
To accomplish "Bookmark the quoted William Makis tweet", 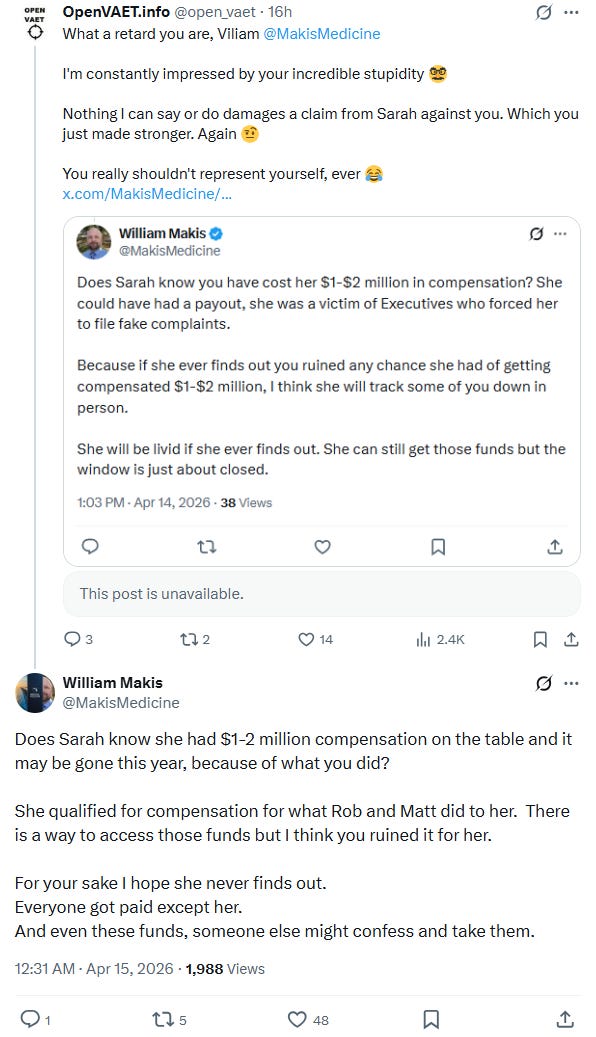I will pos(438,547).
